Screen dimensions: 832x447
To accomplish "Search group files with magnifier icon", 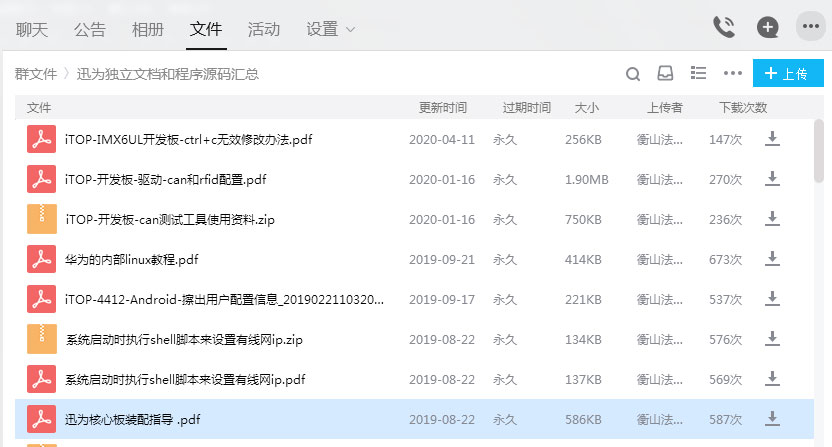I will coord(632,74).
